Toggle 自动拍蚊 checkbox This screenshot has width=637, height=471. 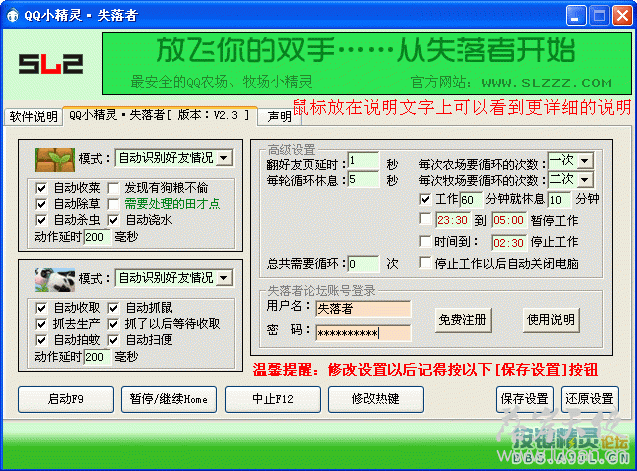click(x=41, y=340)
